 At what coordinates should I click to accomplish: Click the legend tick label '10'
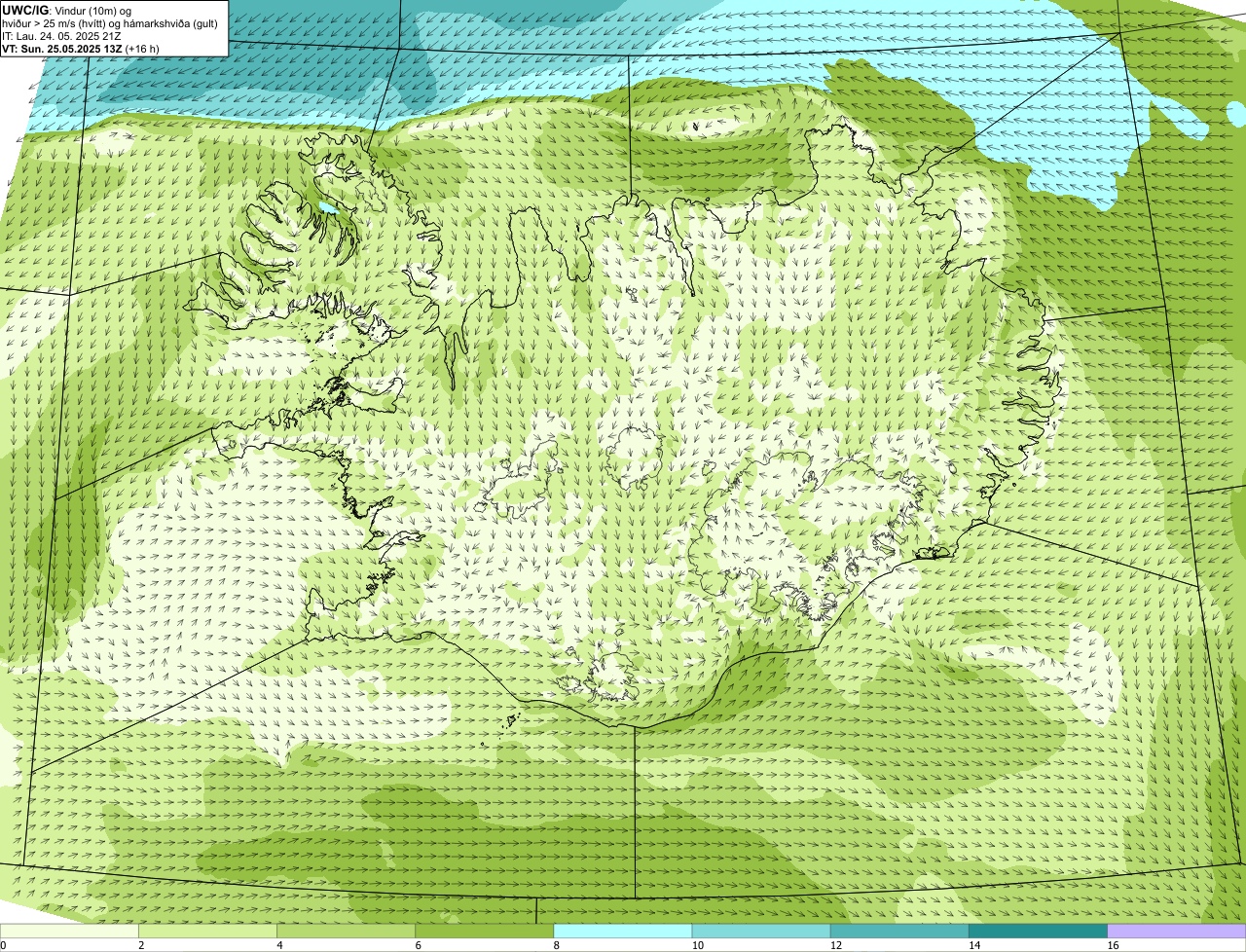click(697, 945)
